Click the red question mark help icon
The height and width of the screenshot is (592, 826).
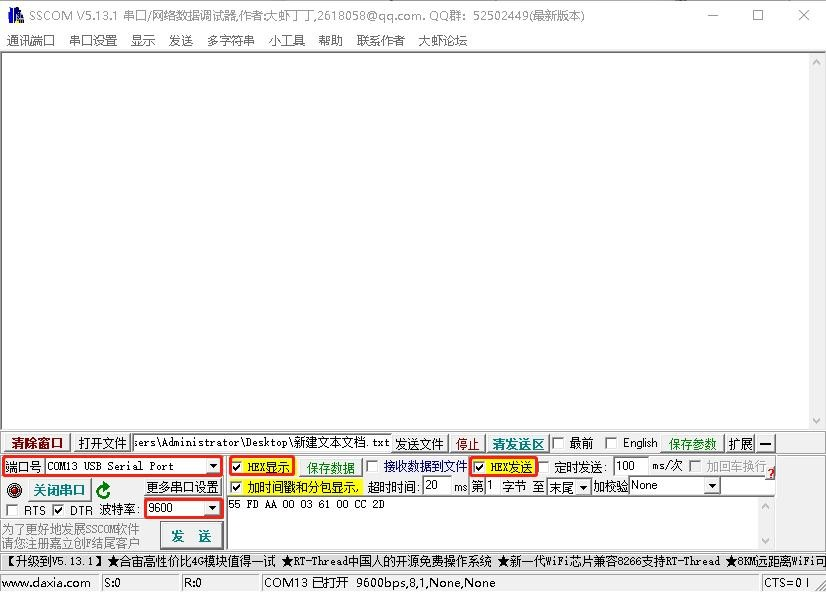tap(771, 472)
